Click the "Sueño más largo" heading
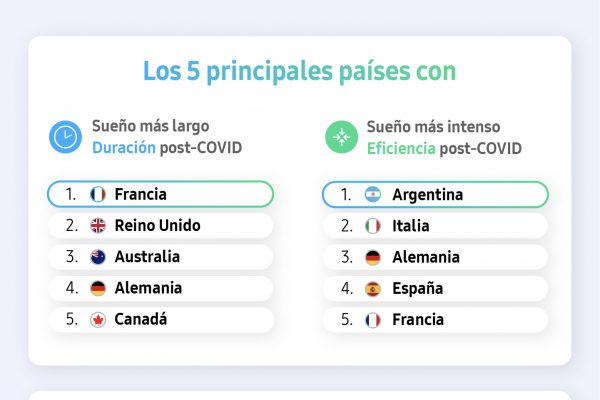The width and height of the screenshot is (600, 400). click(x=148, y=127)
